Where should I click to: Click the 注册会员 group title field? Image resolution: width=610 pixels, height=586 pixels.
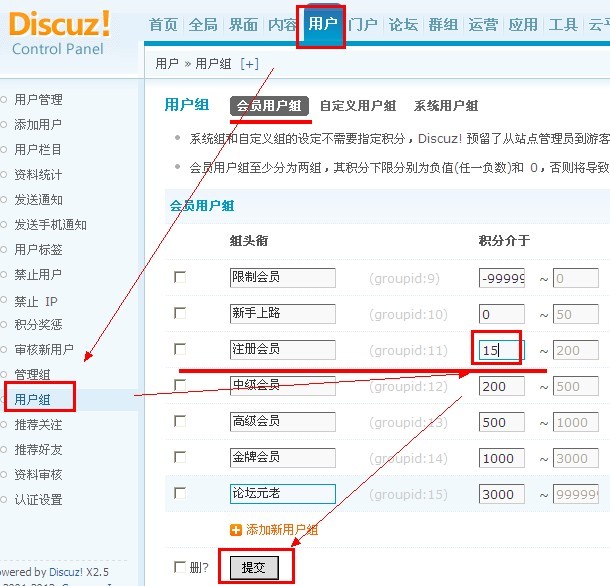click(282, 349)
